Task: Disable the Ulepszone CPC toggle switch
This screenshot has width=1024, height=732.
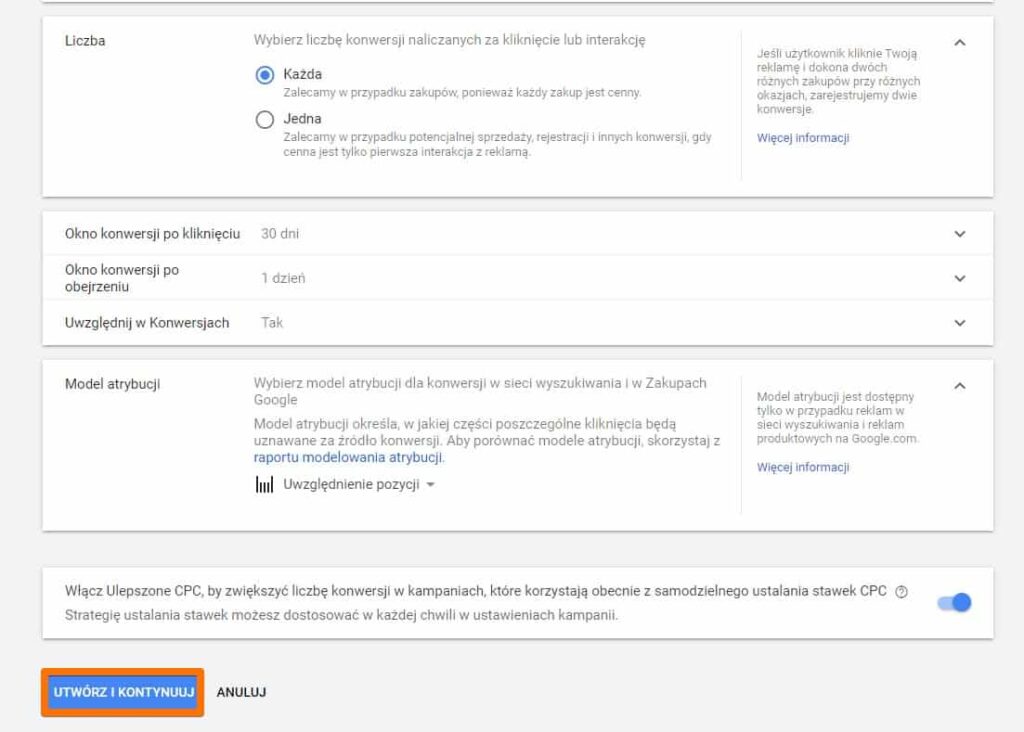Action: point(954,602)
